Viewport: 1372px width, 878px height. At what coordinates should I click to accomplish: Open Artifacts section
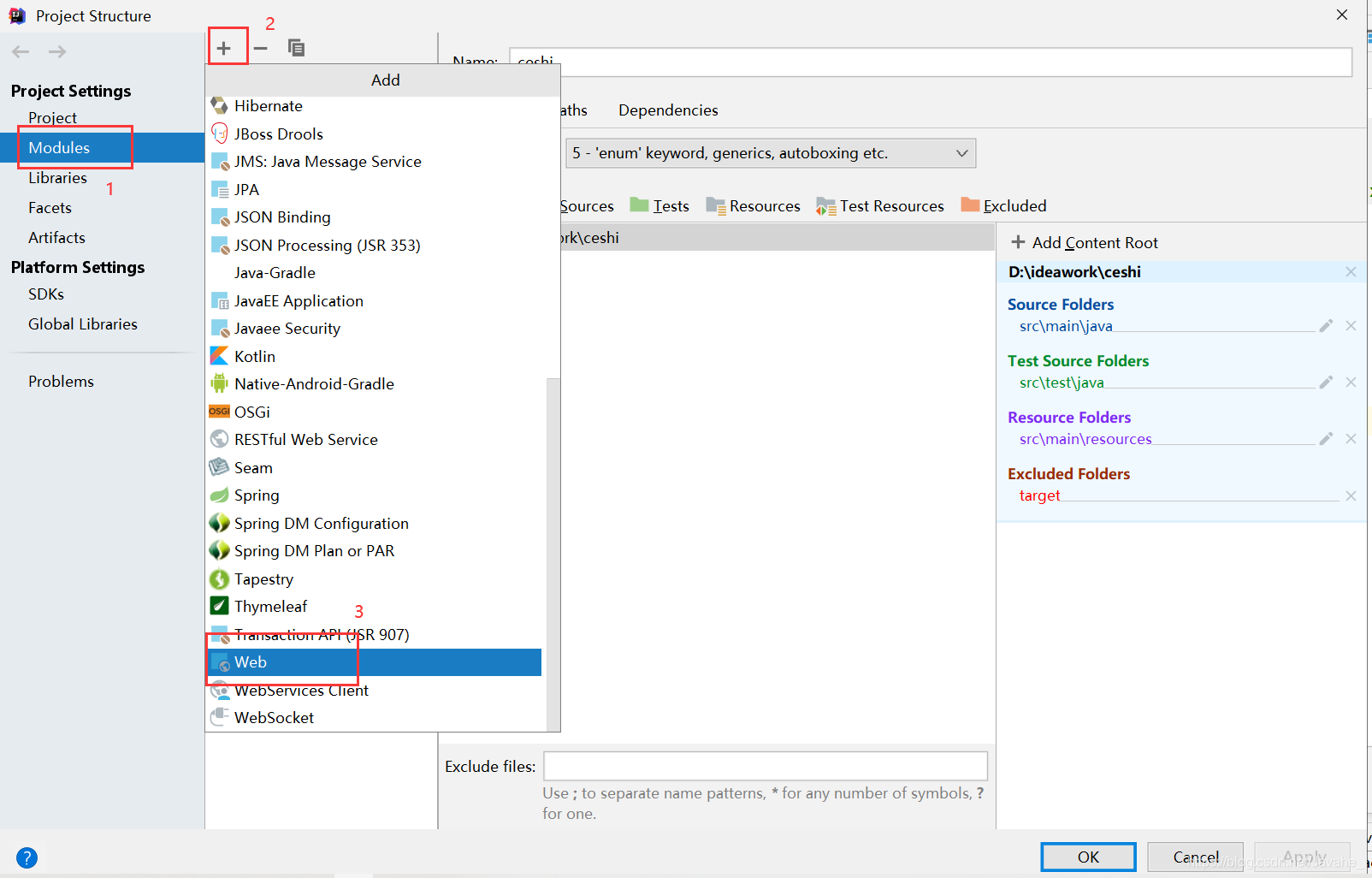[56, 238]
